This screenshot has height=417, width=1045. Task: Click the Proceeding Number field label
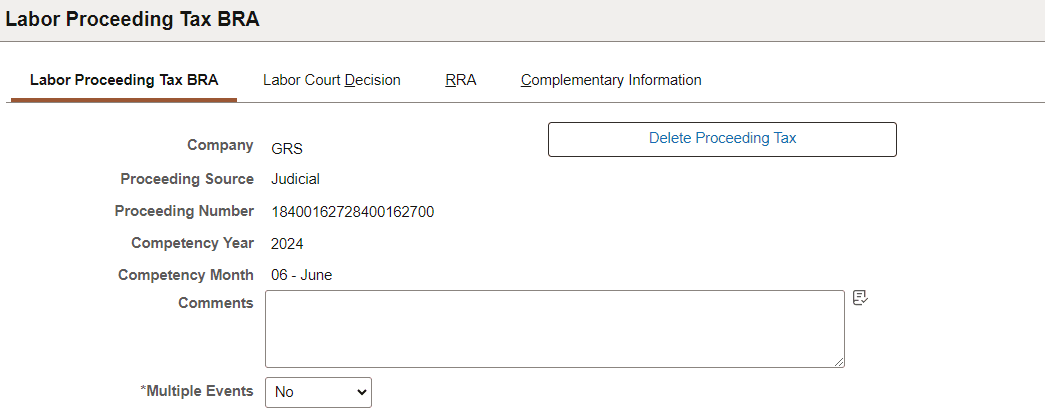[x=184, y=211]
